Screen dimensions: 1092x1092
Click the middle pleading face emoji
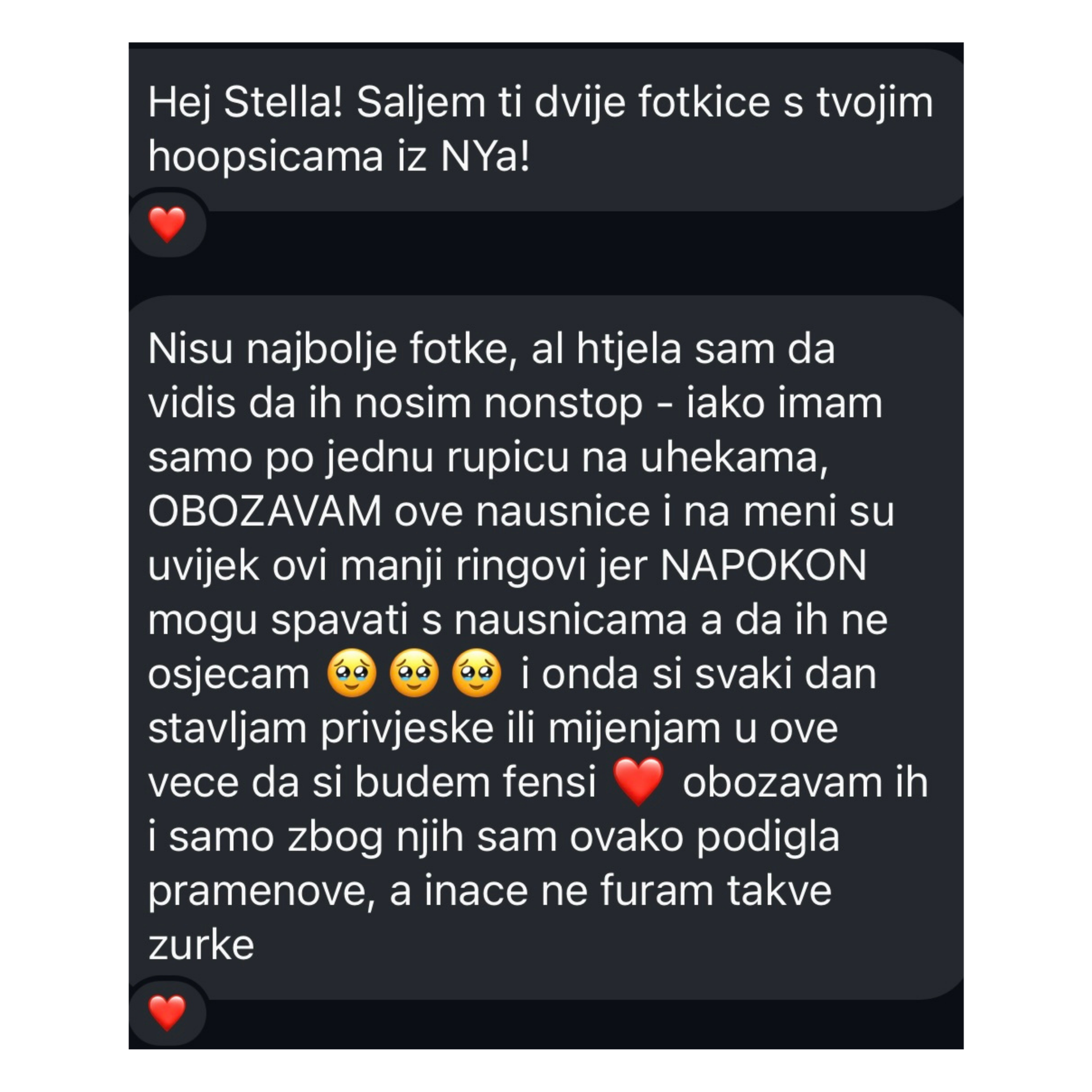(415, 673)
